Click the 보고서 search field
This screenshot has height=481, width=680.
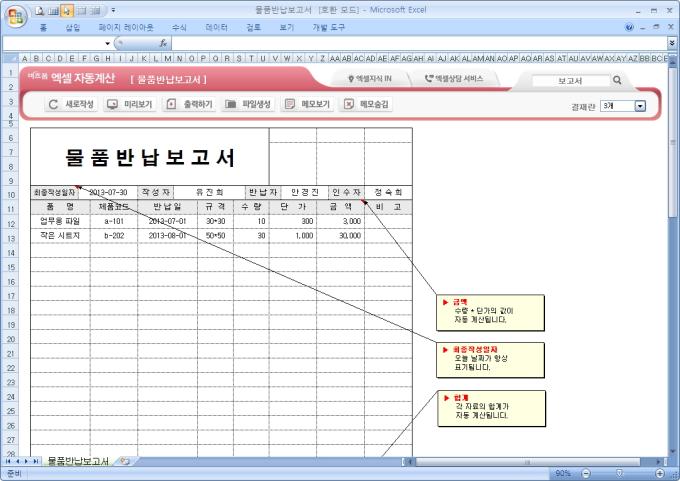tap(570, 81)
